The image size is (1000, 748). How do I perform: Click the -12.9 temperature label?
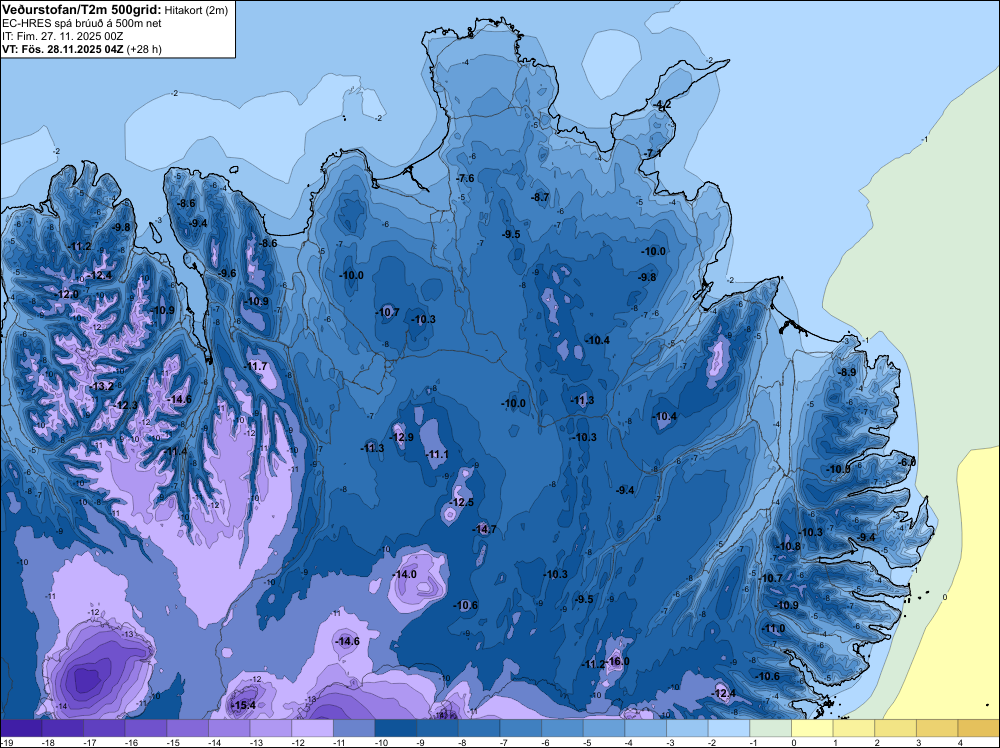401,437
